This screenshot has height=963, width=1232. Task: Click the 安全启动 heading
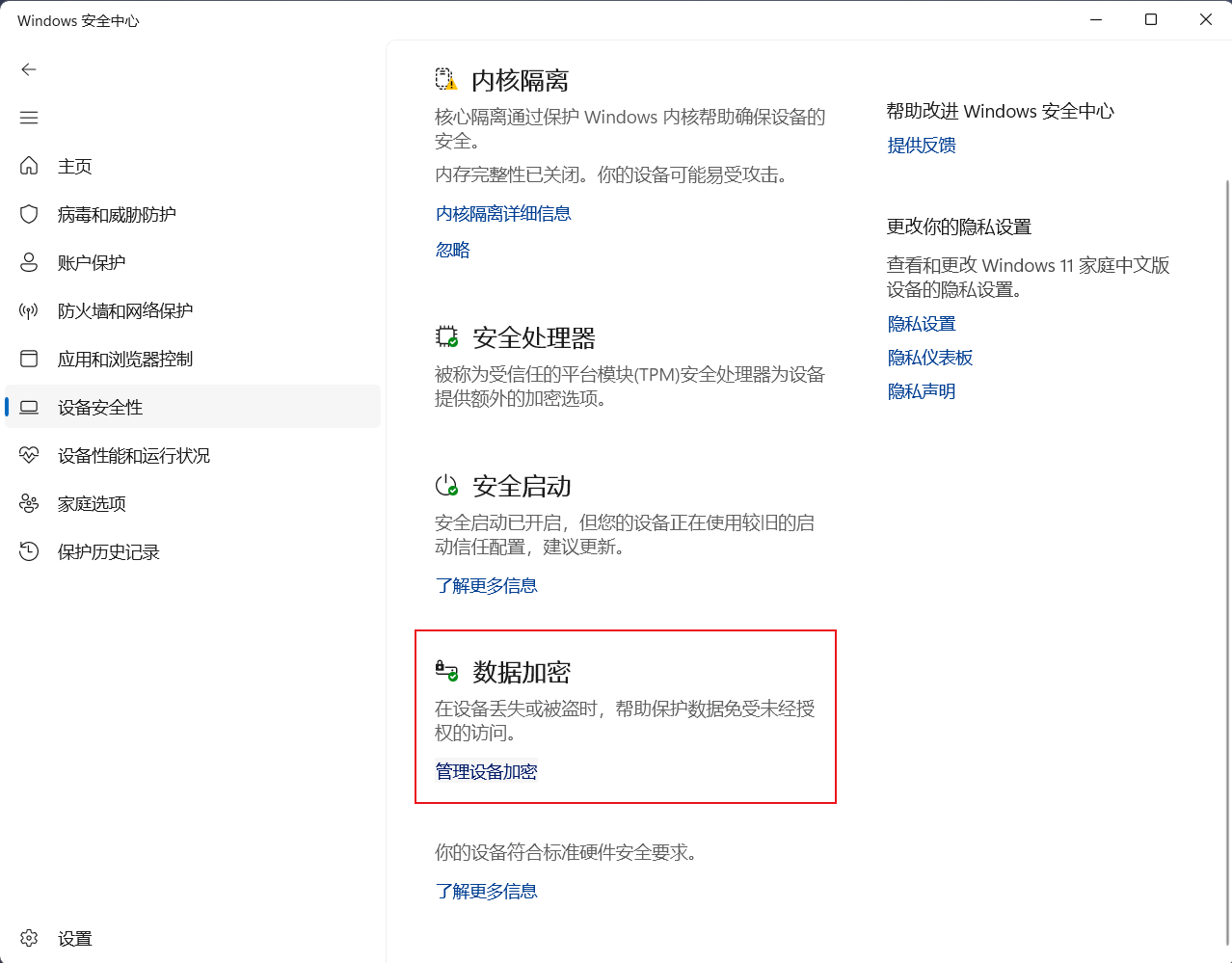point(522,486)
